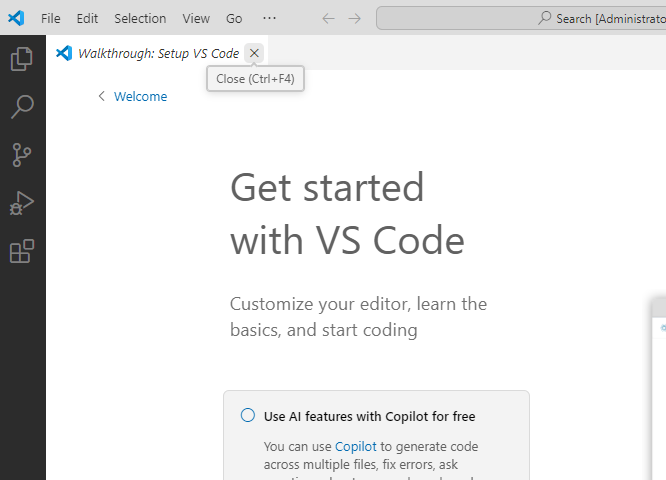The height and width of the screenshot is (480, 666).
Task: Open the Search view in activity bar
Action: point(22,107)
